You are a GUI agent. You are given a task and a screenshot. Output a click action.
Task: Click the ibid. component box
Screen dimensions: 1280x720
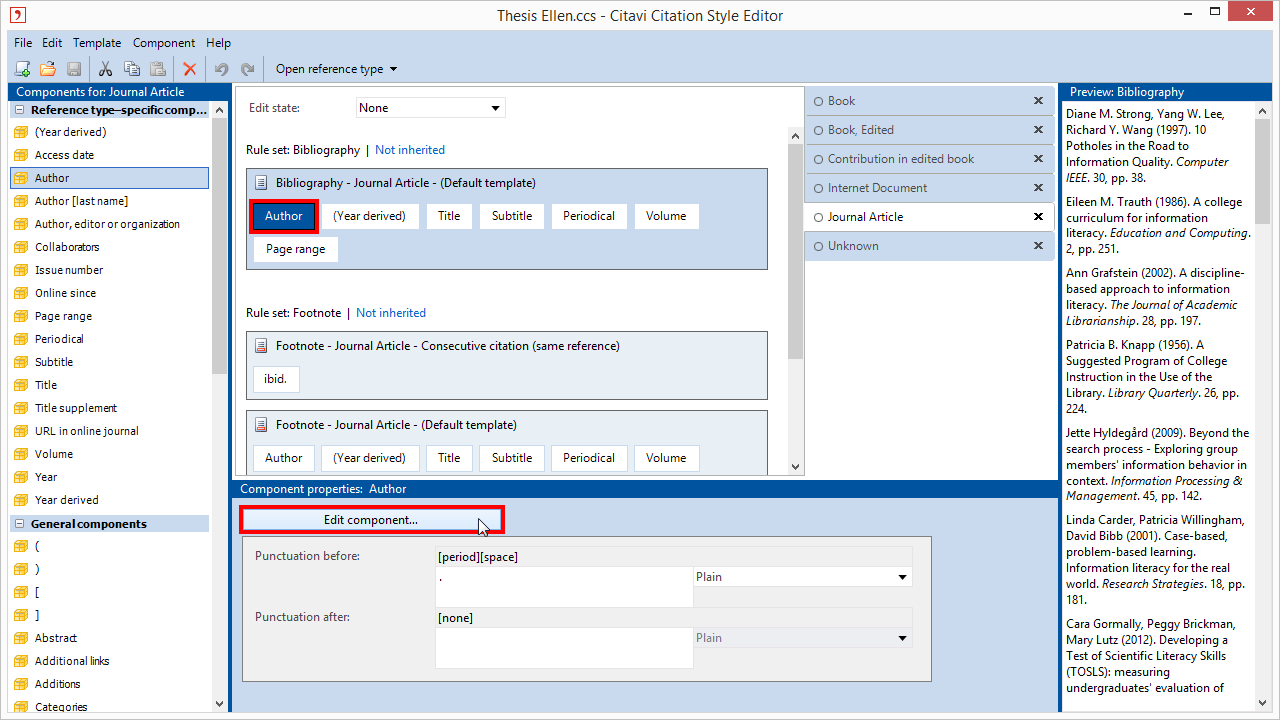tap(276, 380)
